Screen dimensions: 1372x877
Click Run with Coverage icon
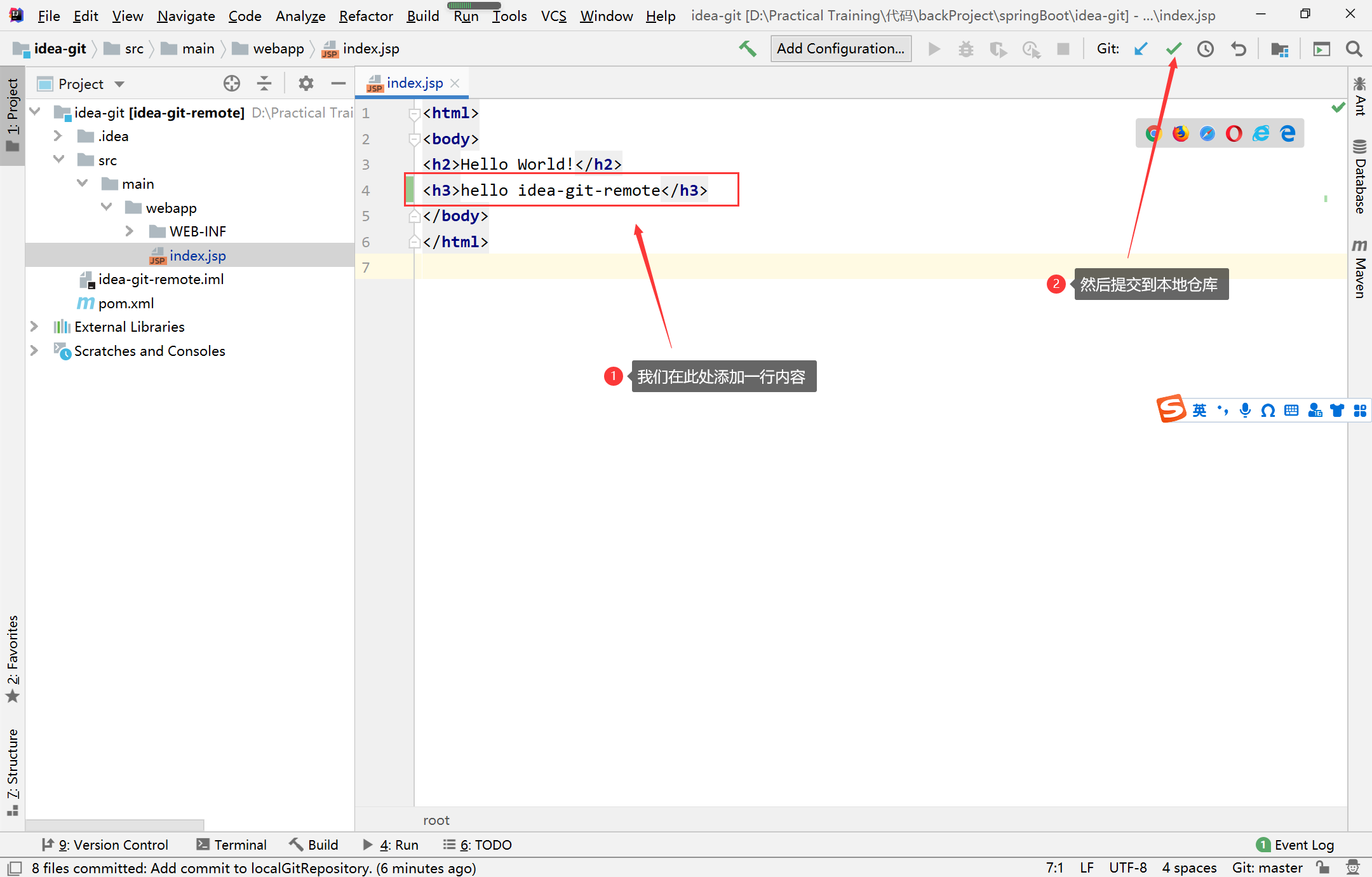(x=999, y=49)
